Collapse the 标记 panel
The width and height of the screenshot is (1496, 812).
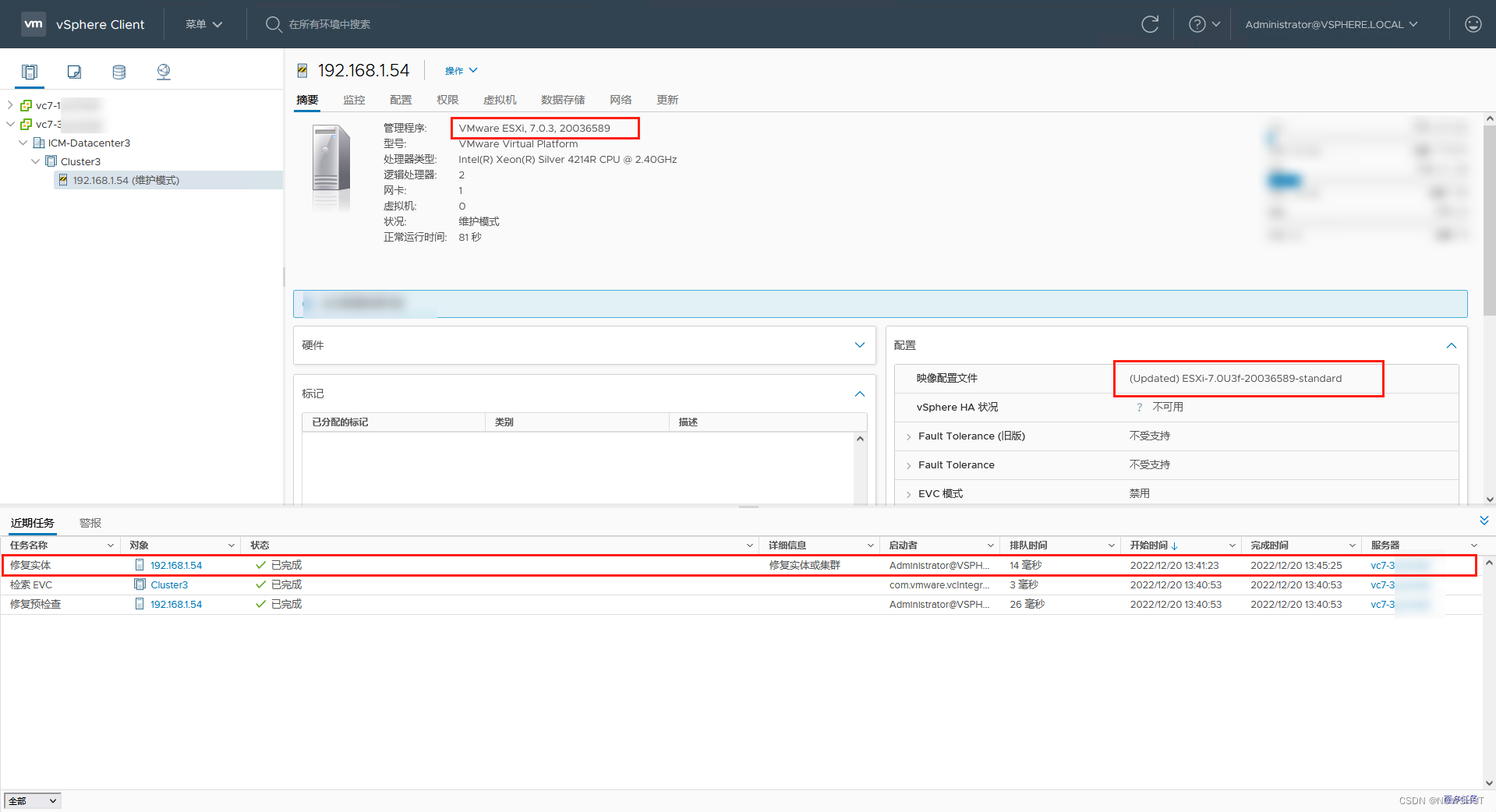(x=859, y=394)
